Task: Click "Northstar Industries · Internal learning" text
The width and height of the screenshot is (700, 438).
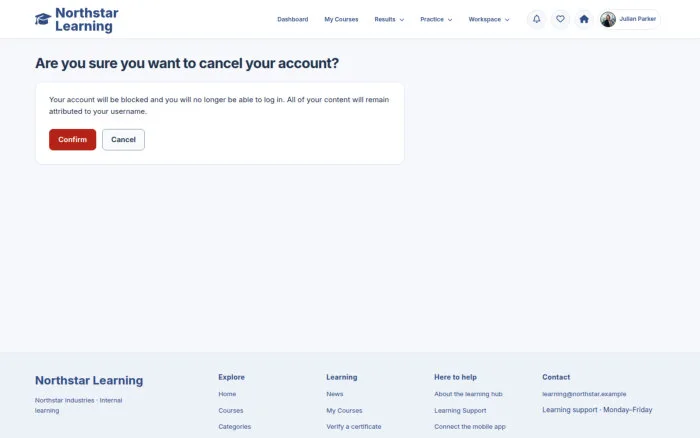Action: point(79,405)
